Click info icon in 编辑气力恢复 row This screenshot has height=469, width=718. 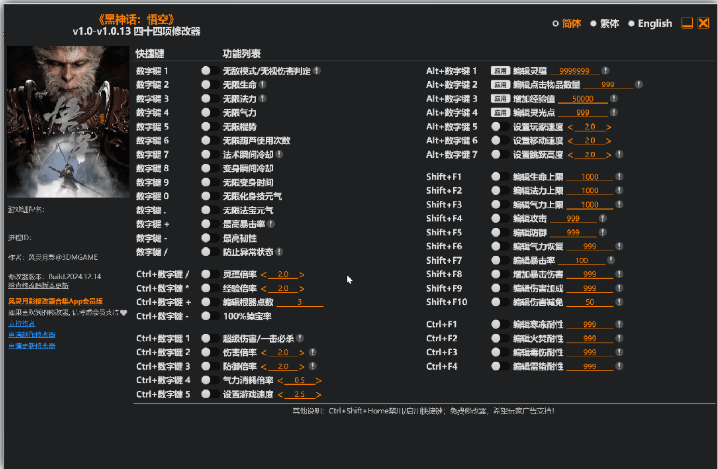tap(619, 246)
